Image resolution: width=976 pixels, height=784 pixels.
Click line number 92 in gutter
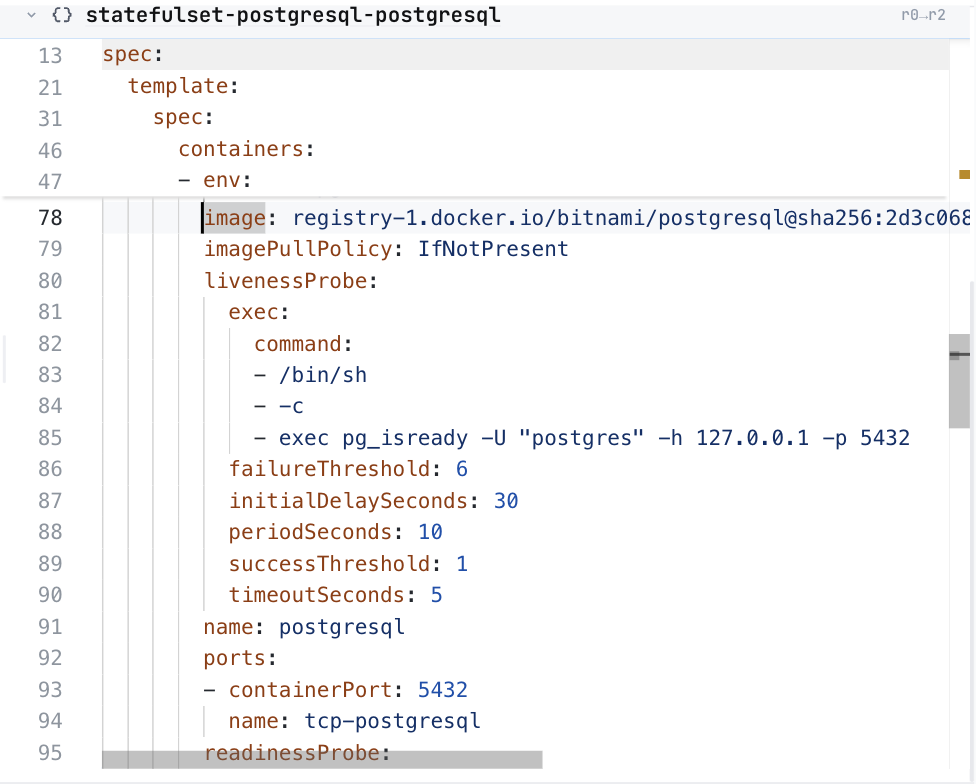point(50,658)
